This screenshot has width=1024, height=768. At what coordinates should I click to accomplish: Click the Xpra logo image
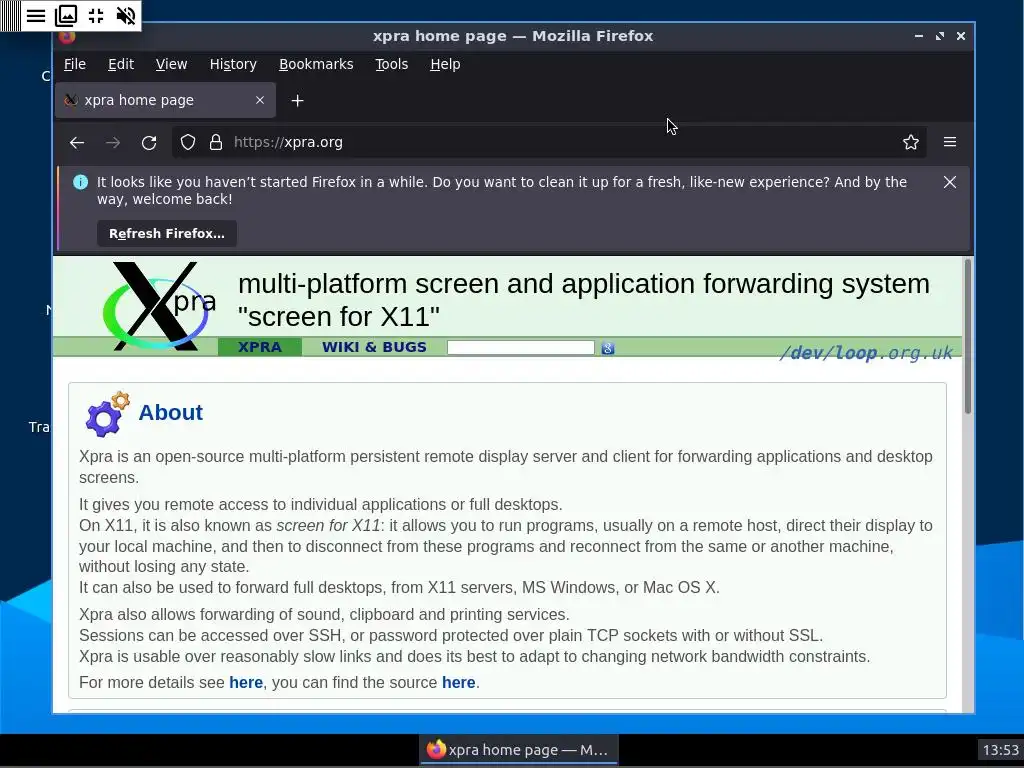click(x=159, y=306)
